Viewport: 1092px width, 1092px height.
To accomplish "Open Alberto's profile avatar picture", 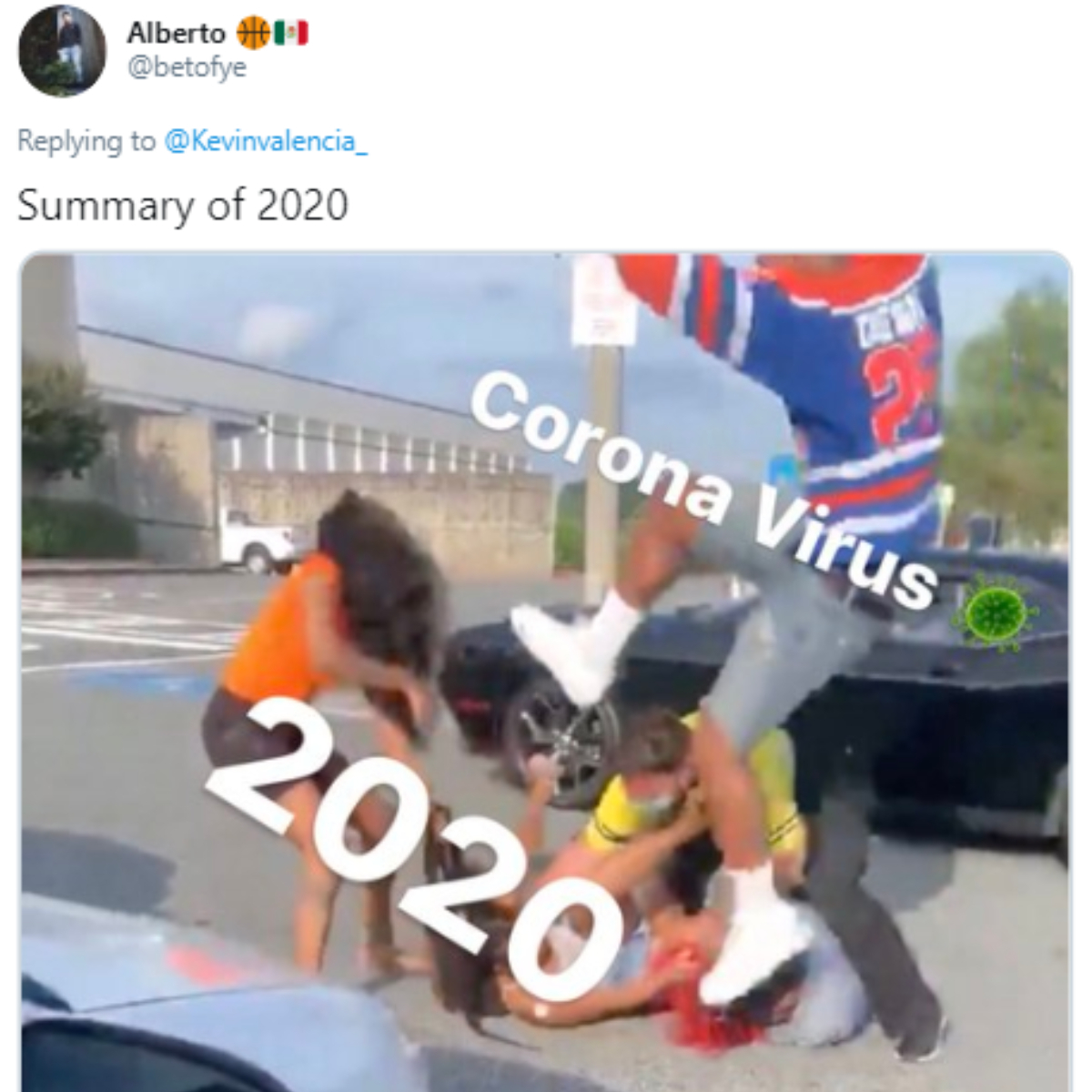I will click(x=63, y=51).
